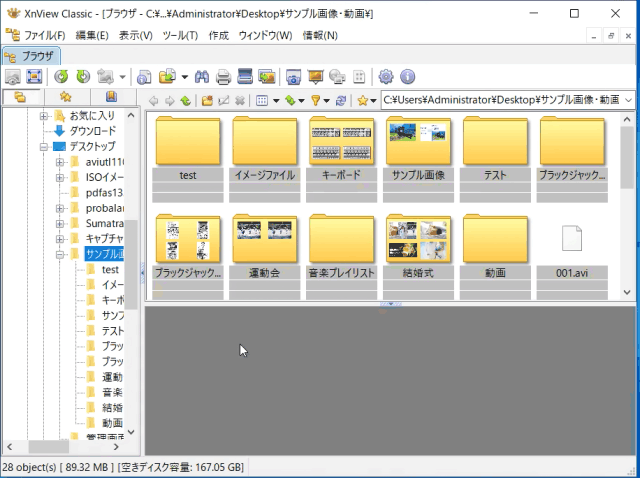
Task: Click the Search binoculars icon
Action: click(x=202, y=76)
